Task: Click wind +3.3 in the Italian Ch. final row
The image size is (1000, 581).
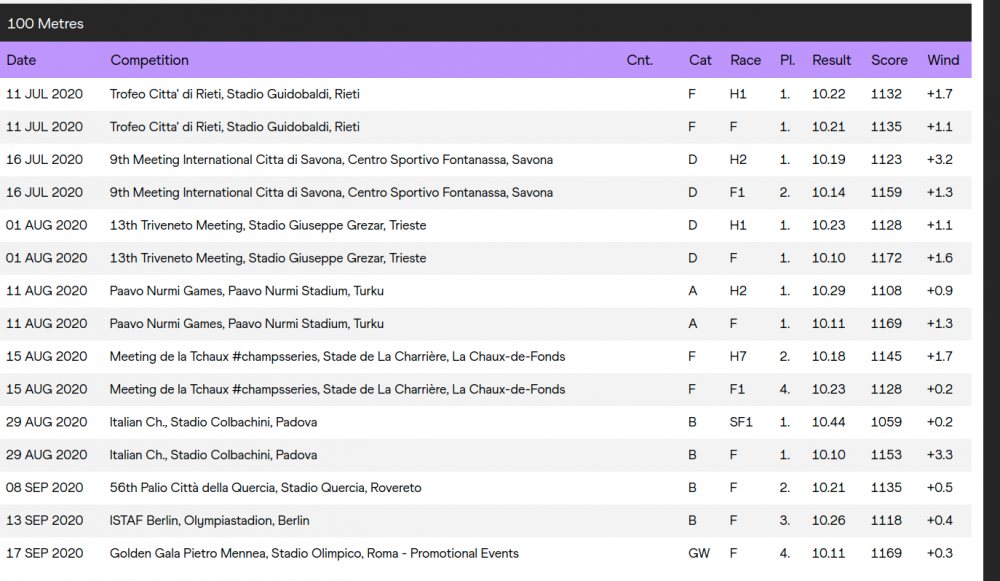Action: coord(940,455)
